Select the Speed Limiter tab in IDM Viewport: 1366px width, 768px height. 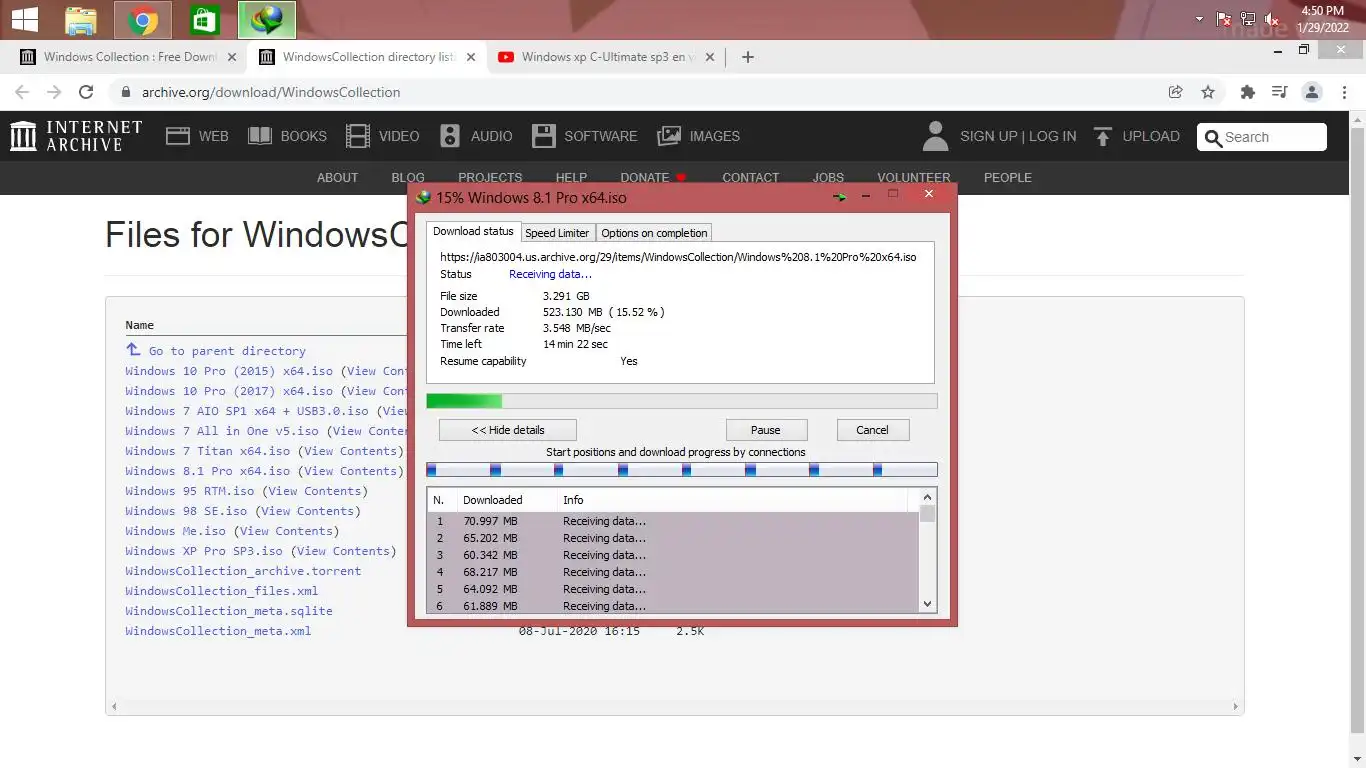[557, 233]
